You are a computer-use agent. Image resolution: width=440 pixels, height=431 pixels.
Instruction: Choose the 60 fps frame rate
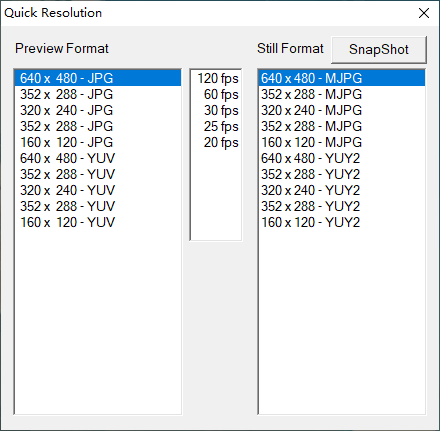[x=216, y=94]
